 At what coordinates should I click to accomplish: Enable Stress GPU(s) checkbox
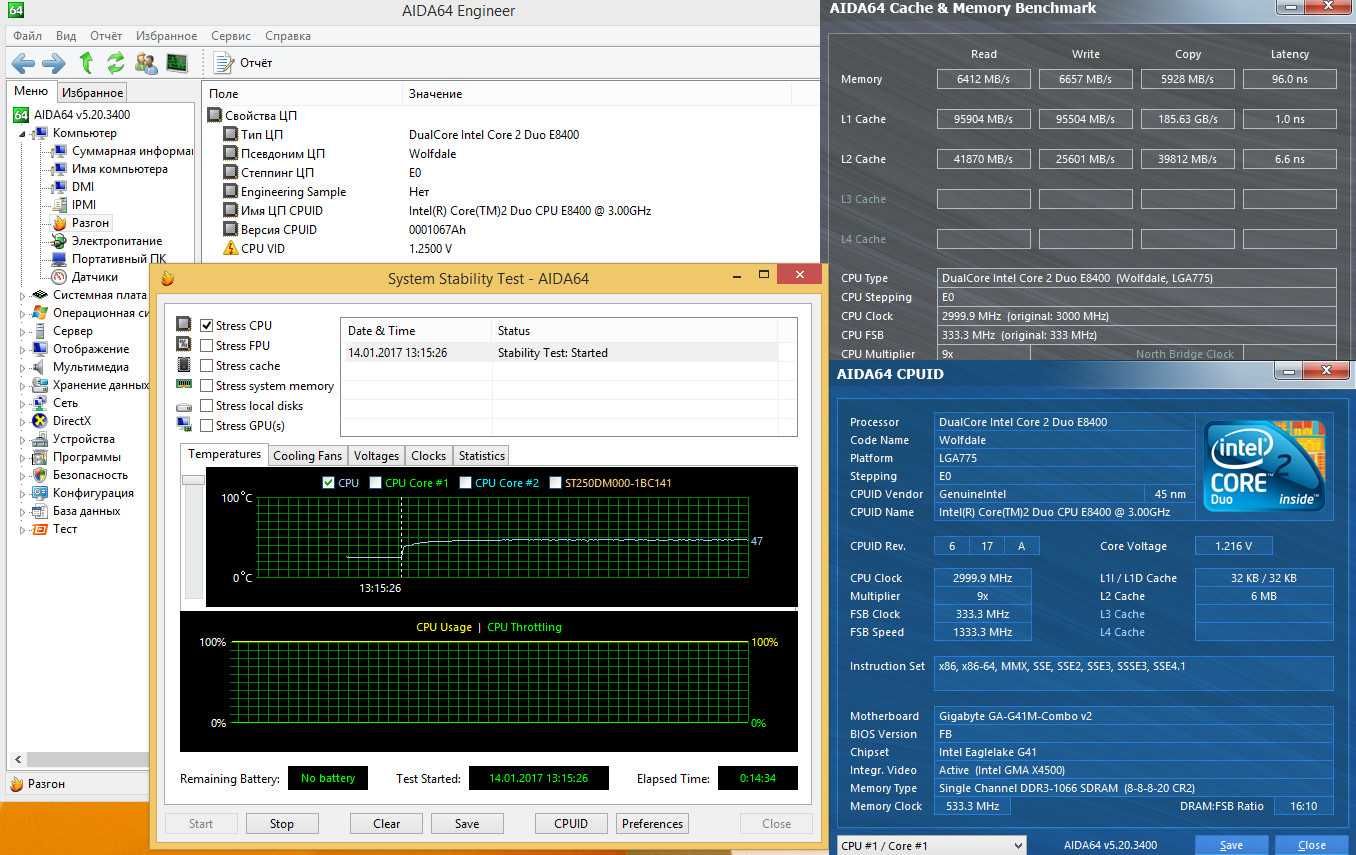click(x=207, y=425)
